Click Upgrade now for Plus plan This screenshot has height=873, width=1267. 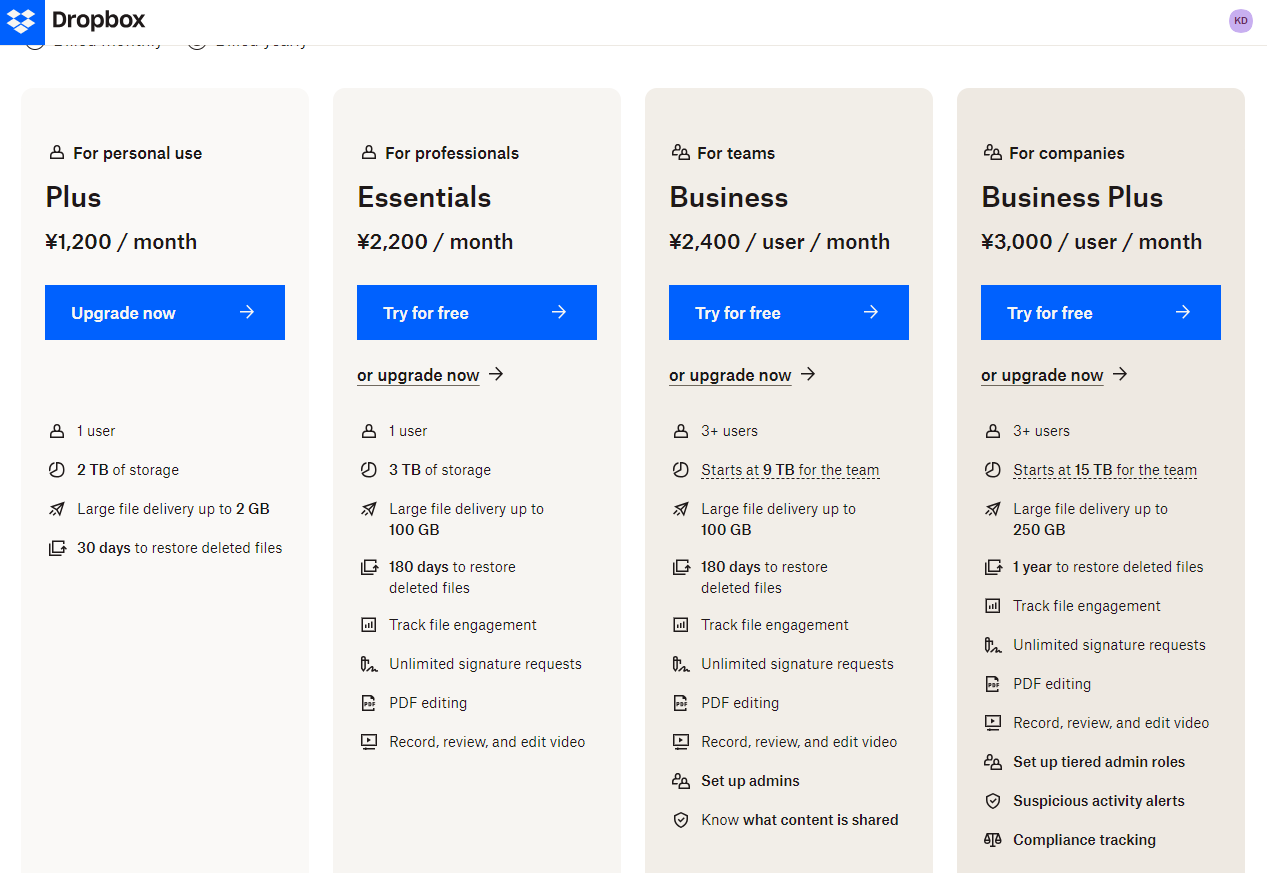click(165, 313)
